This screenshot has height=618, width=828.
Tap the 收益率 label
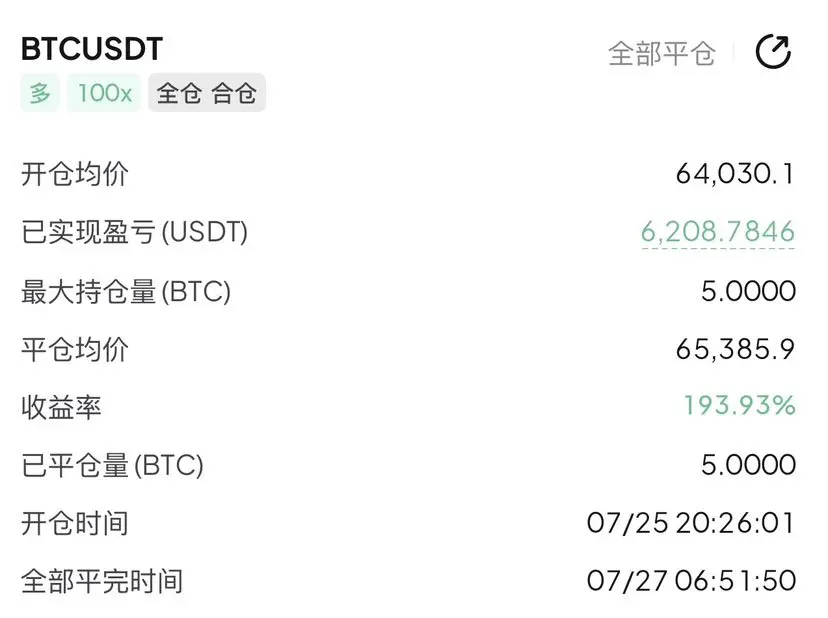tap(61, 408)
